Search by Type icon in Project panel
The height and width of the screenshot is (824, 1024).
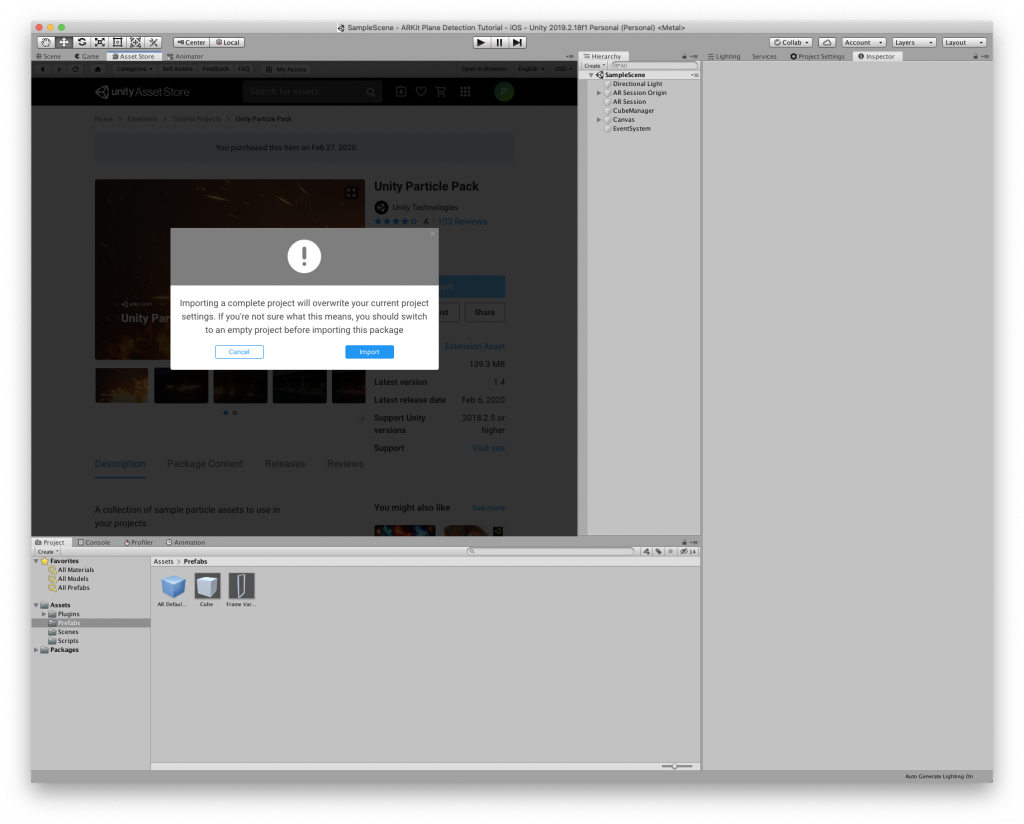point(647,552)
